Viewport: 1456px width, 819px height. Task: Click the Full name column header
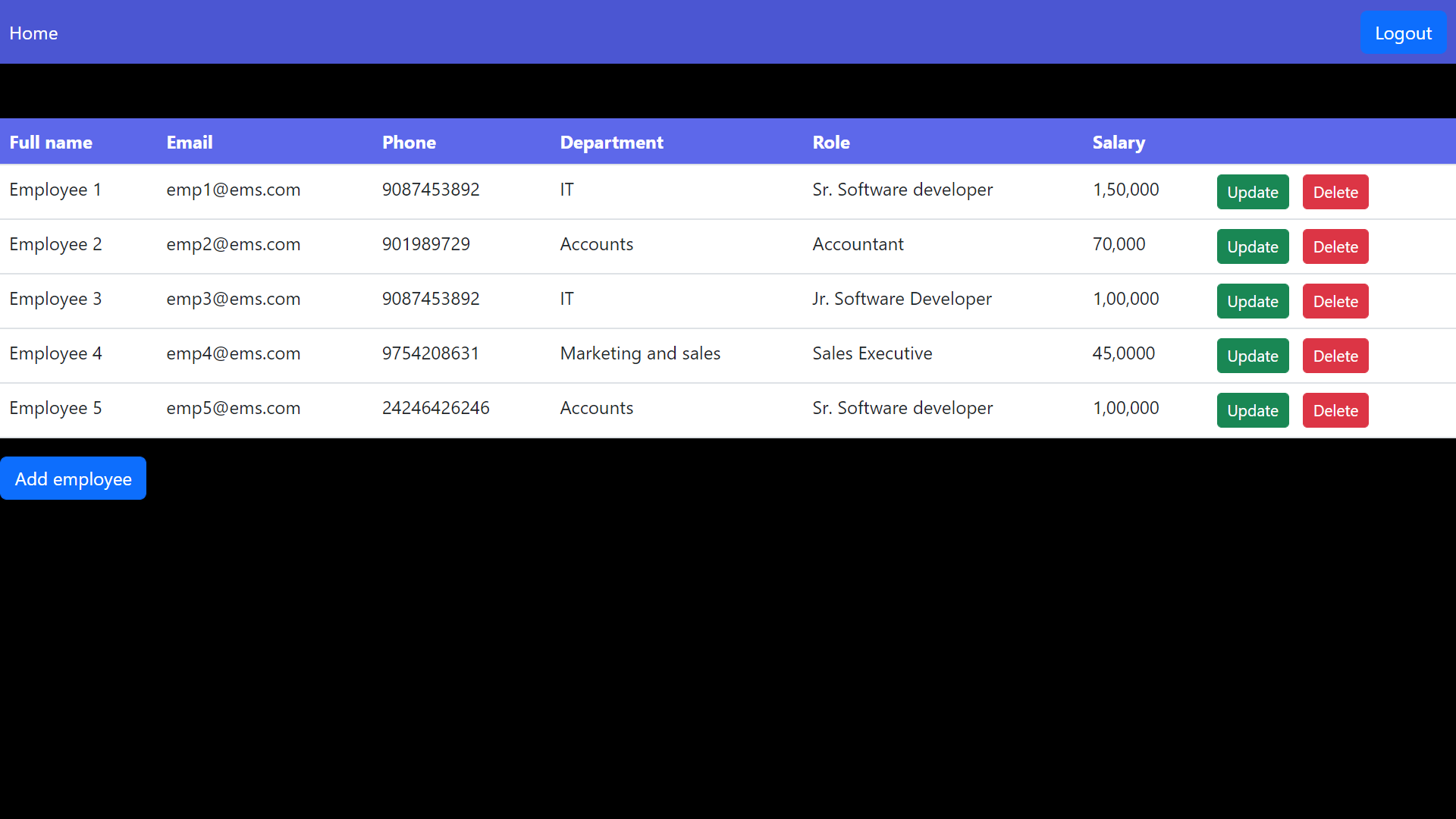[51, 142]
